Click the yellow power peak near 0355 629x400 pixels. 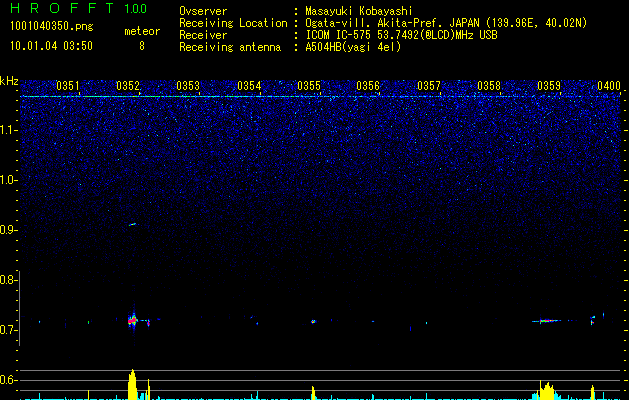[x=313, y=393]
